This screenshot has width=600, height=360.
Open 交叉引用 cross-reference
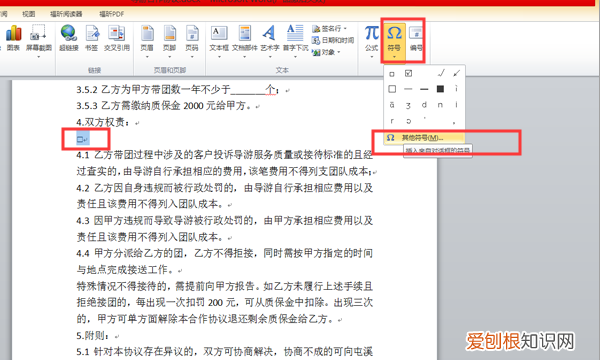coord(117,38)
